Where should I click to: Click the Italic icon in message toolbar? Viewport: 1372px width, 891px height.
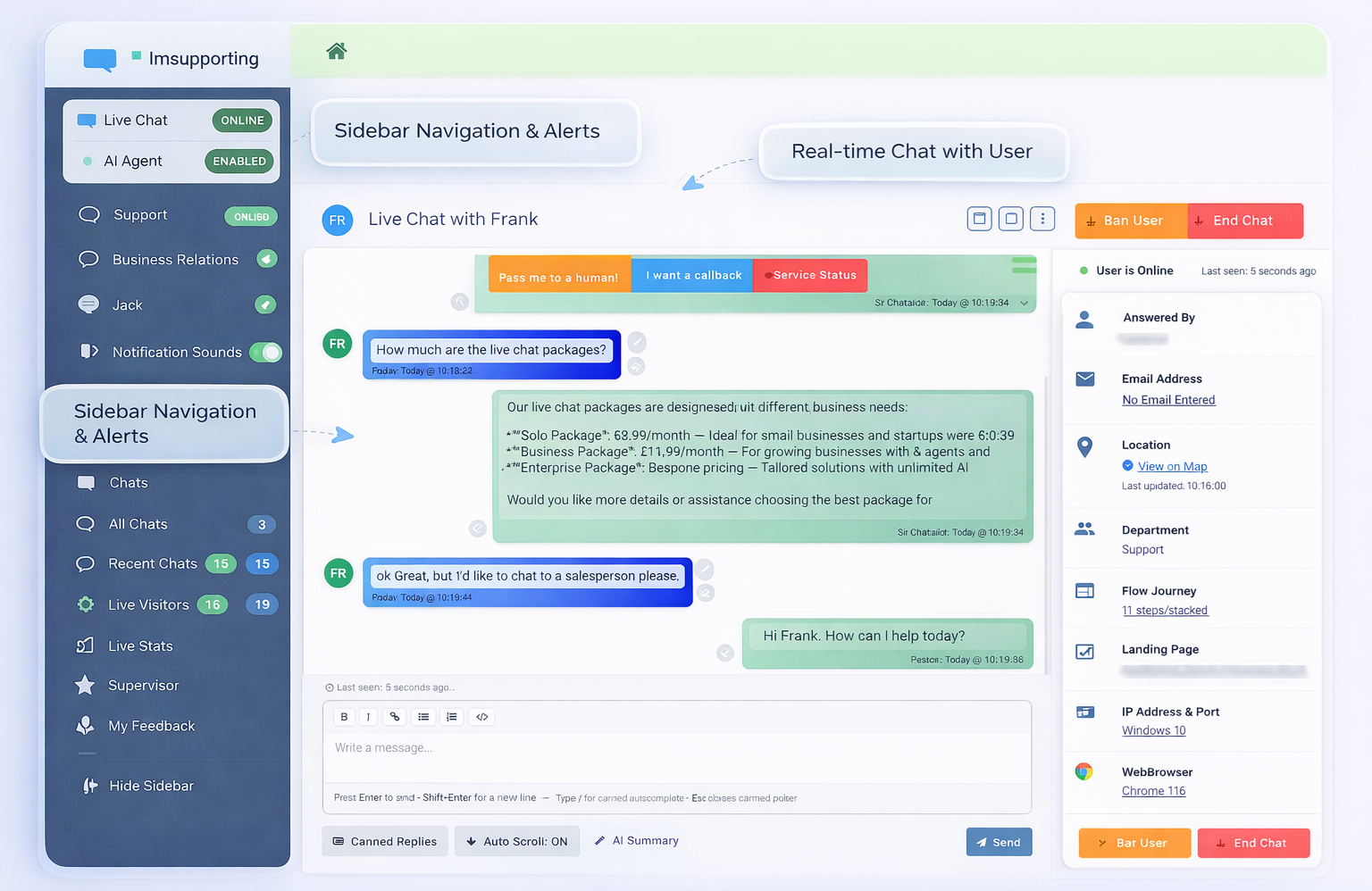[x=369, y=716]
